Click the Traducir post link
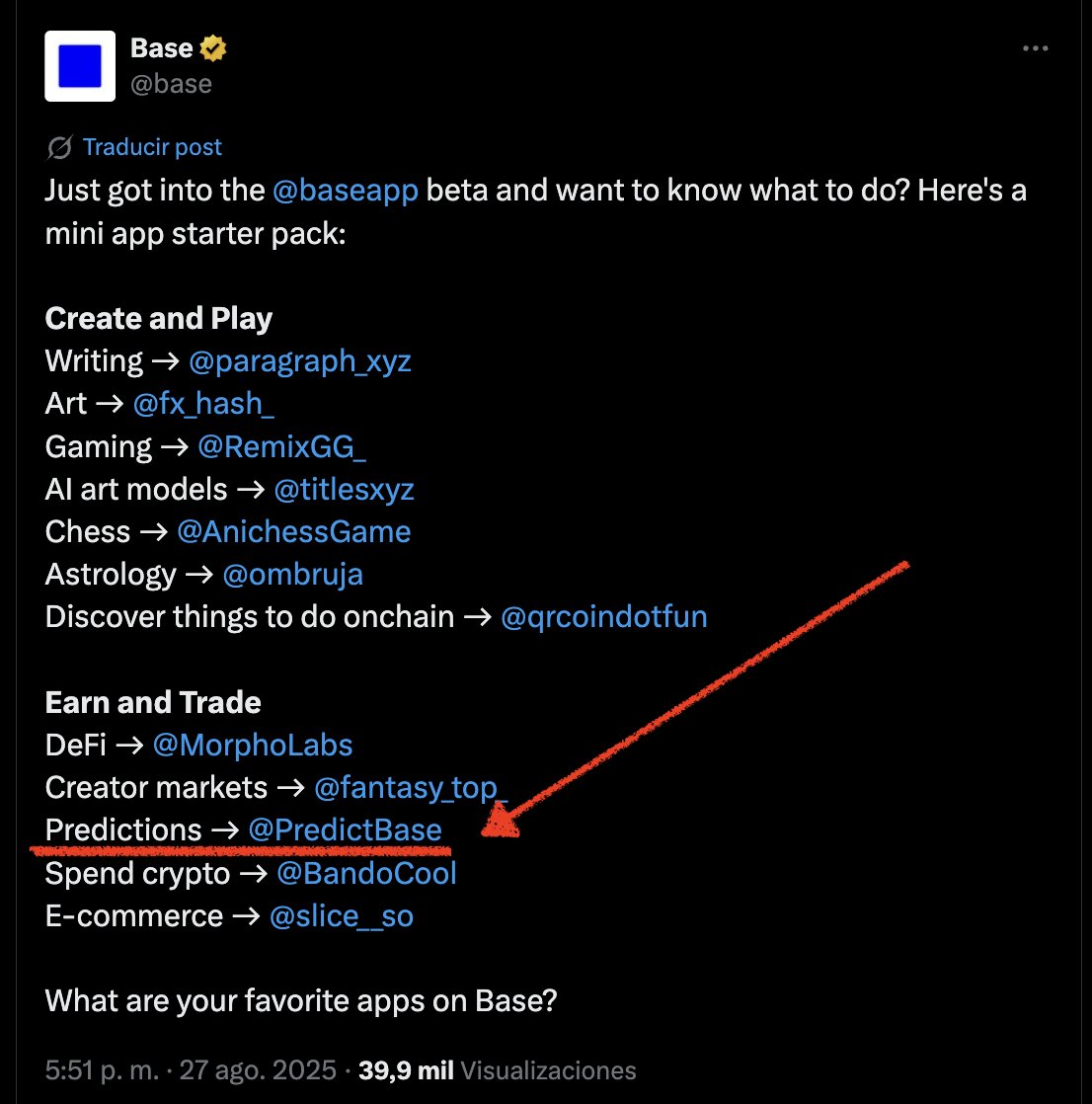The image size is (1092, 1104). click(152, 148)
